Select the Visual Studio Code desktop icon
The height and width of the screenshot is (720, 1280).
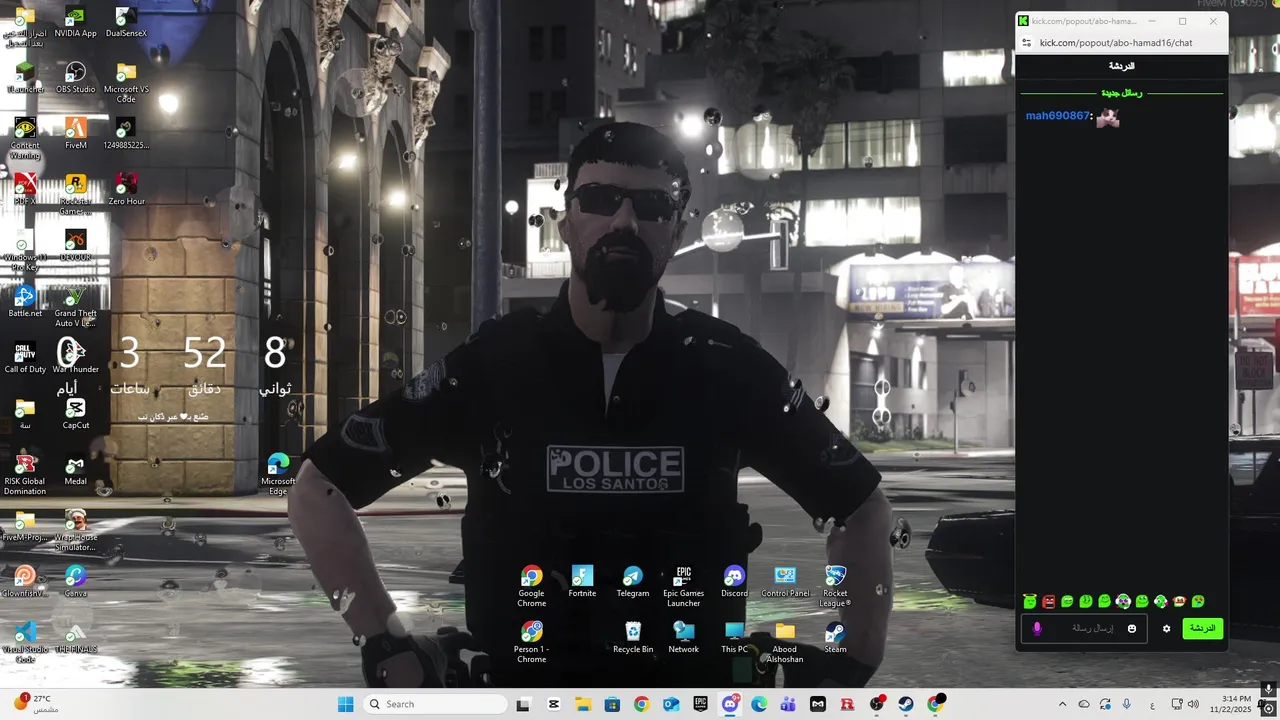25,643
